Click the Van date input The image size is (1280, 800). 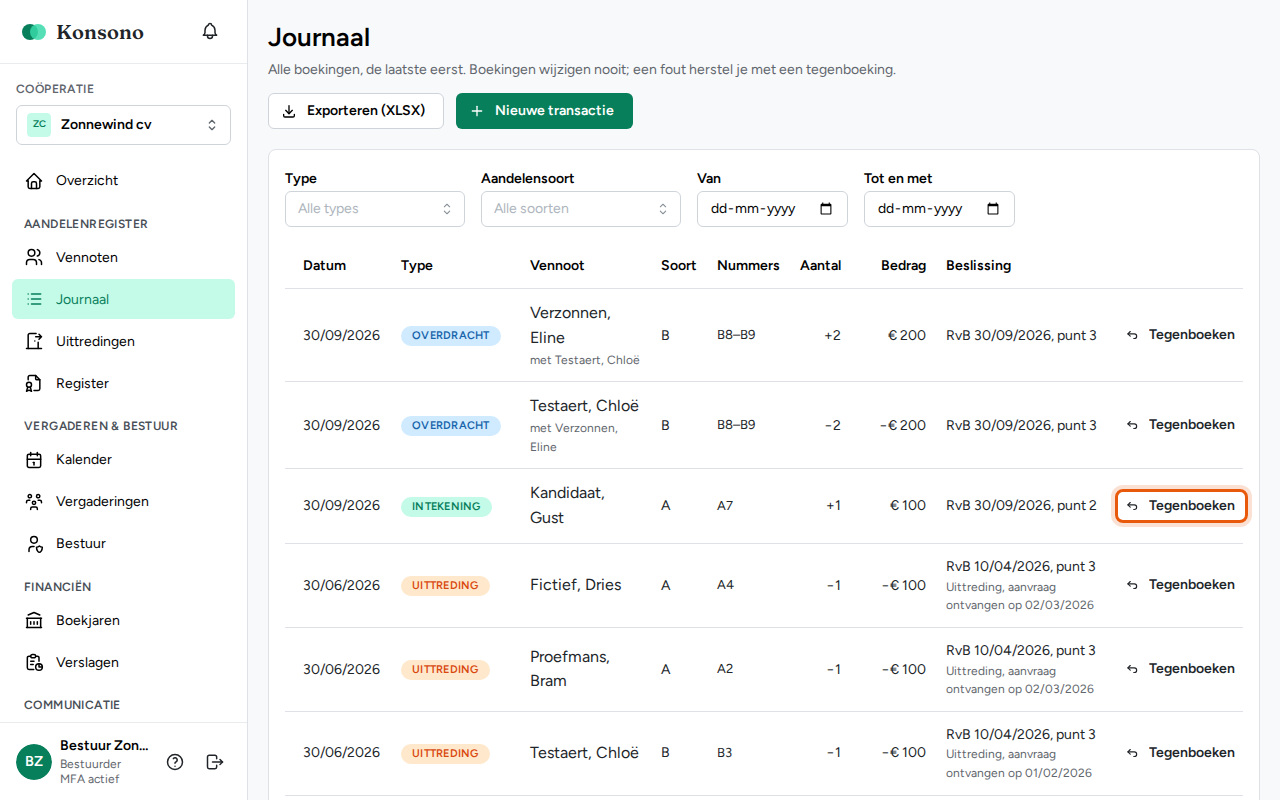point(772,209)
